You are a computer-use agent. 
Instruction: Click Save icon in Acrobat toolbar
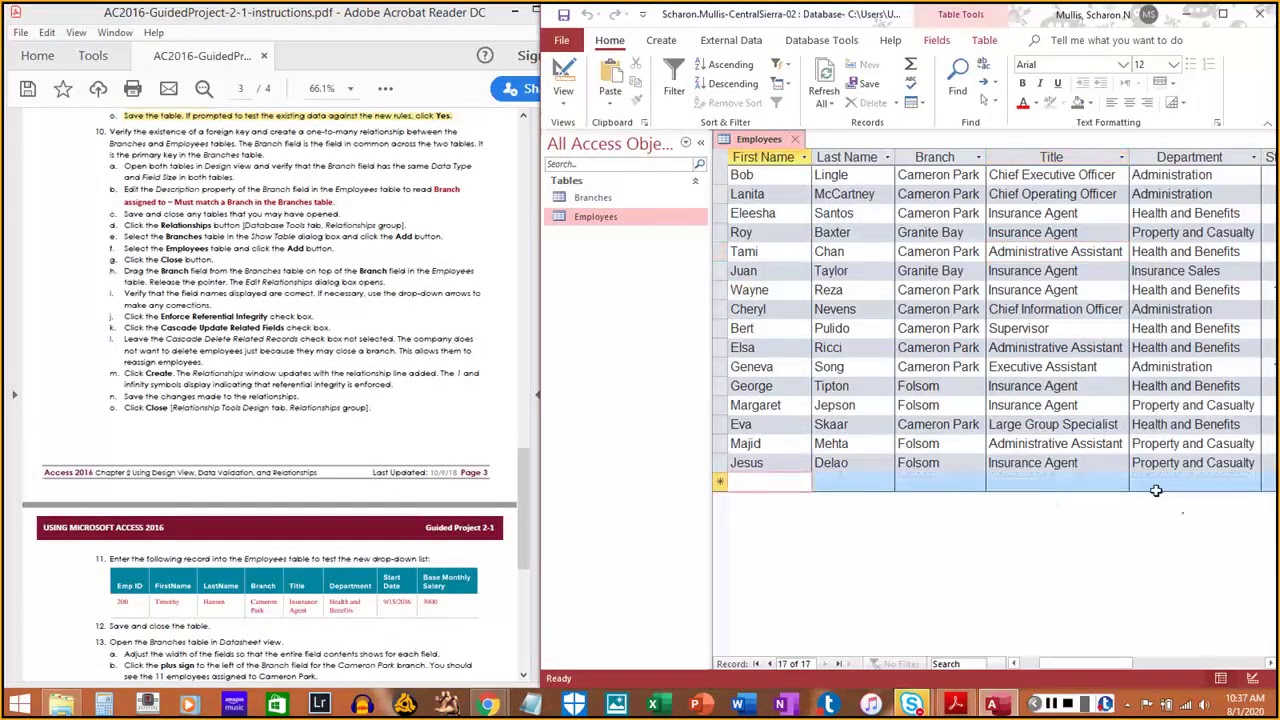point(28,89)
